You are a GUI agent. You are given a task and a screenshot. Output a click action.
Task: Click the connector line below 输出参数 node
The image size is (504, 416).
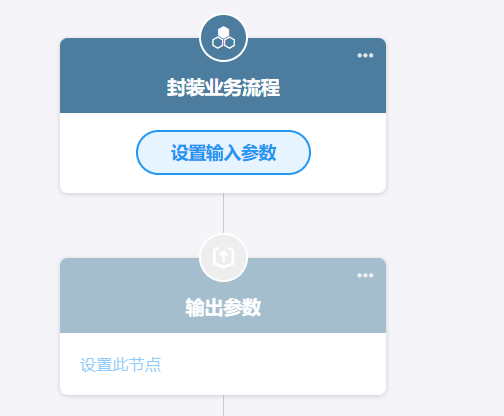[223, 405]
